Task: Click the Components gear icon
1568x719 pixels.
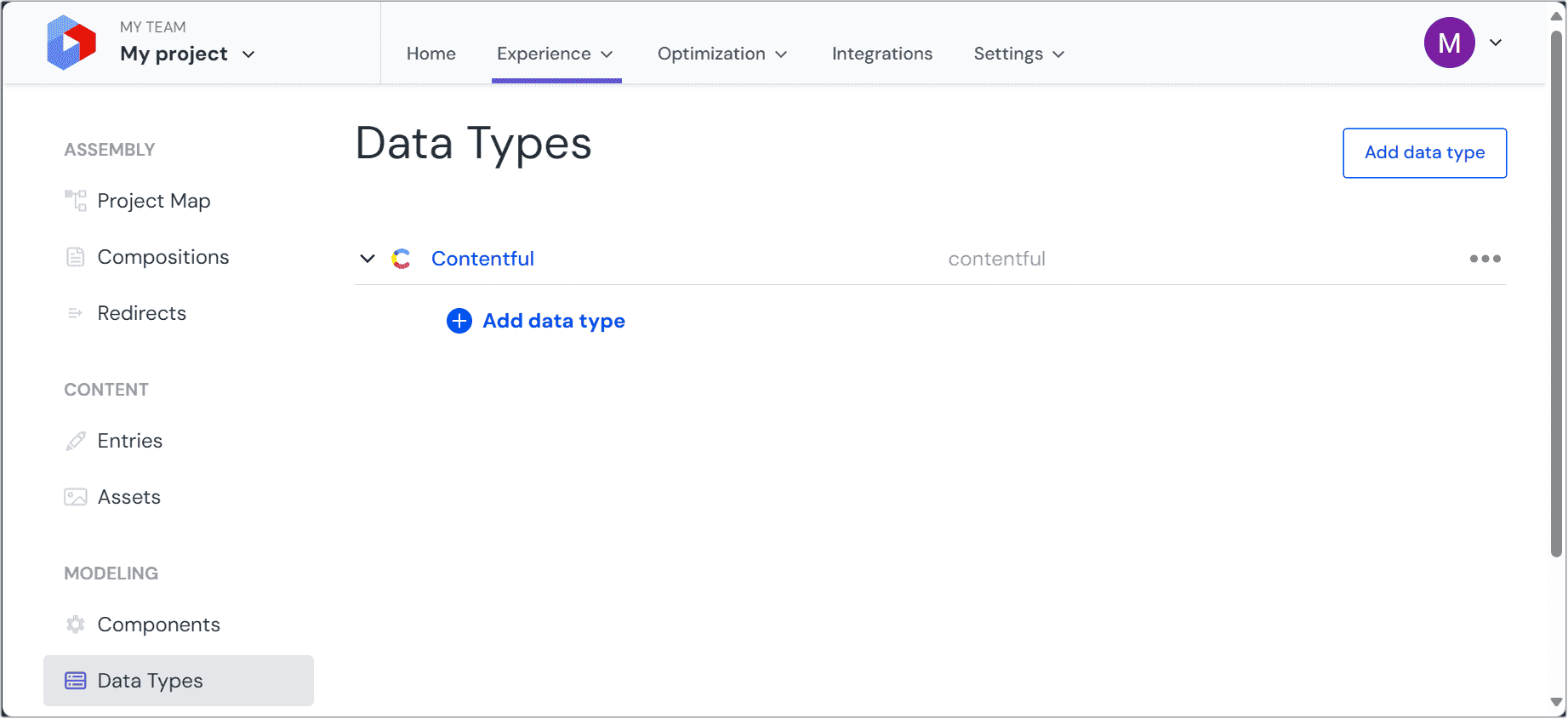Action: [x=76, y=625]
